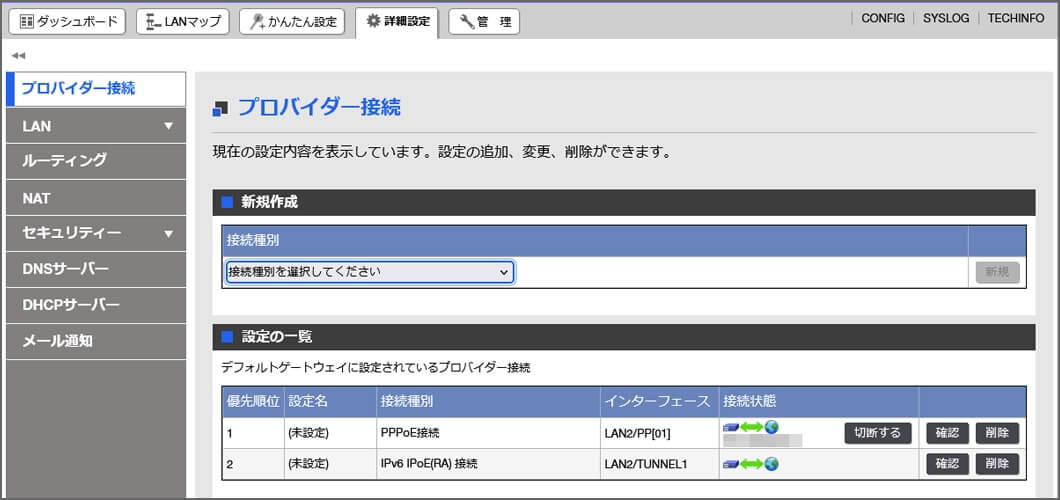Click the dashboard grid icon
Image resolution: width=1060 pixels, height=500 pixels.
coord(27,22)
